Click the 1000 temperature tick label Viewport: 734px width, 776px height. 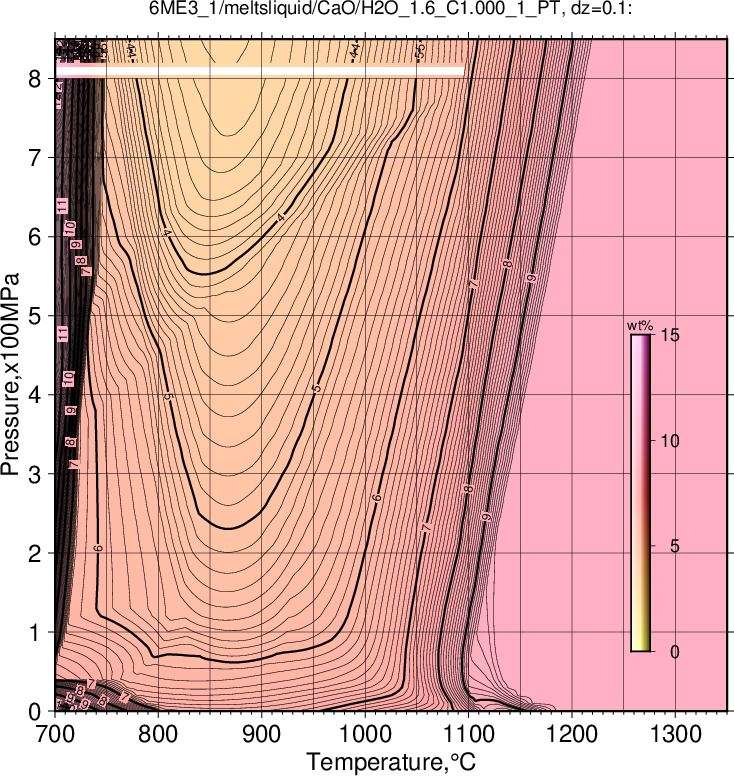click(x=365, y=734)
